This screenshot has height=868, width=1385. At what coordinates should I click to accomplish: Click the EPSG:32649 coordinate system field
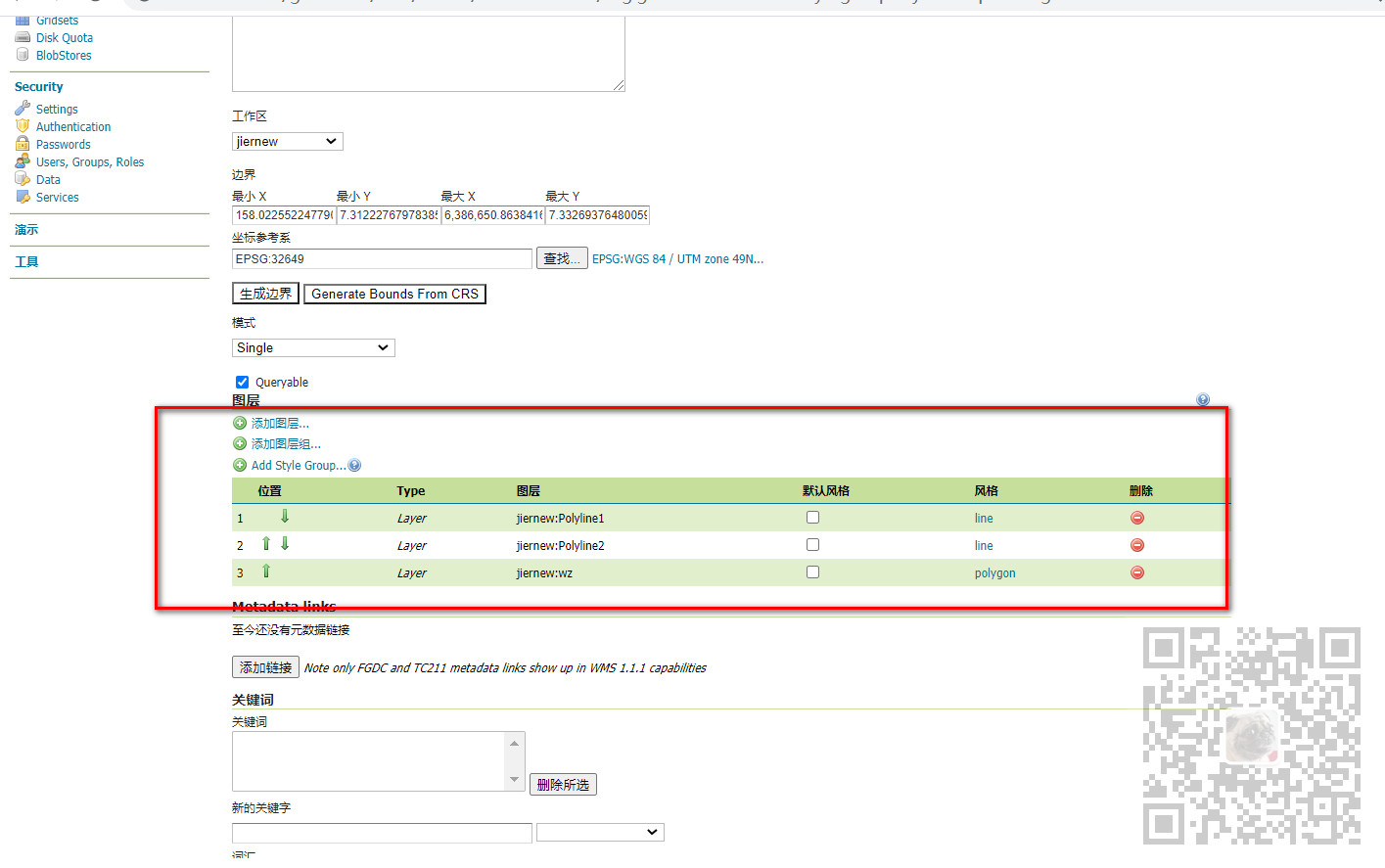382,259
